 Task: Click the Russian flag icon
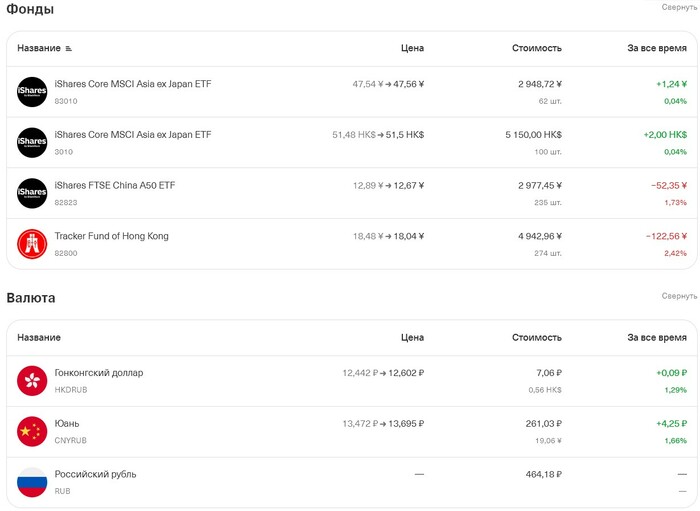32,482
